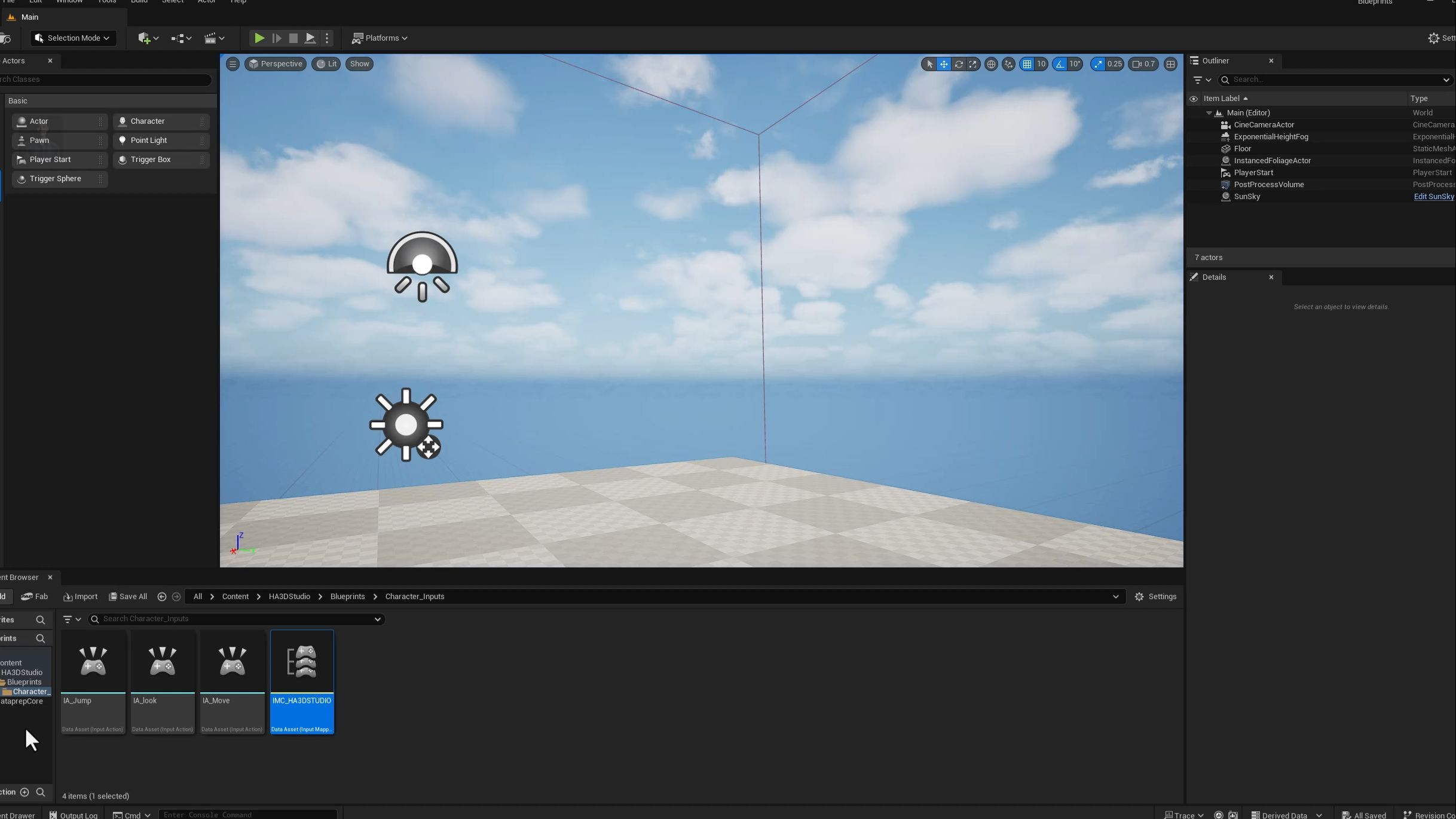Toggle rotation angle snapping

[x=1060, y=64]
